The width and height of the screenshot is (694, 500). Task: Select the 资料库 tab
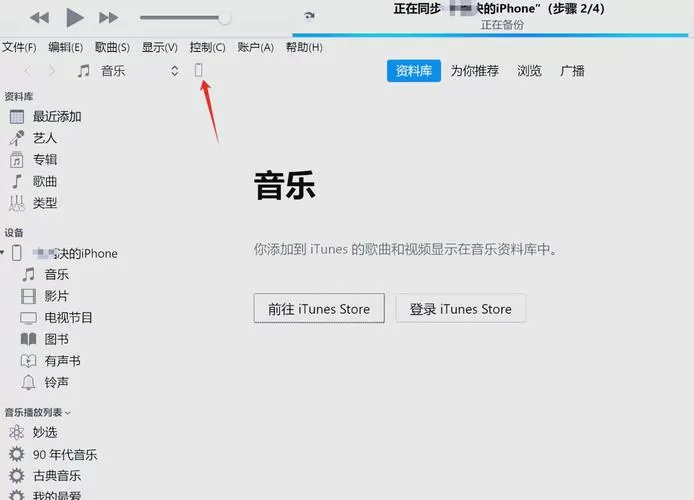[414, 71]
